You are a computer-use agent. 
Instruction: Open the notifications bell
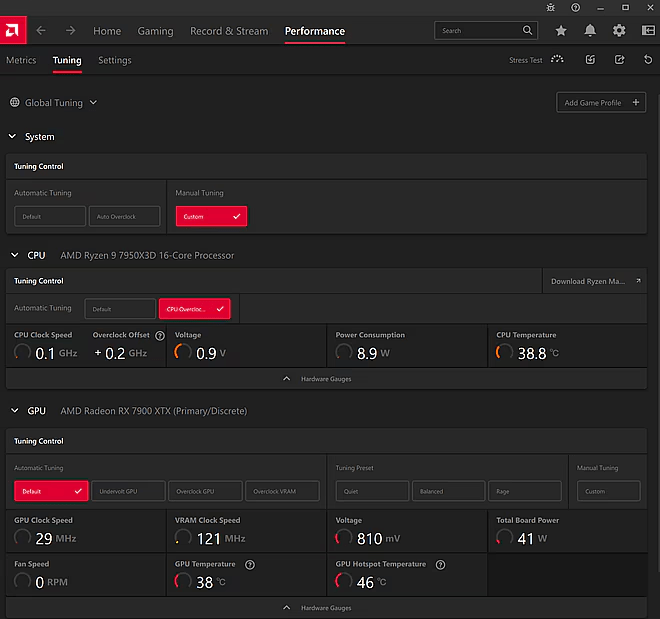590,31
